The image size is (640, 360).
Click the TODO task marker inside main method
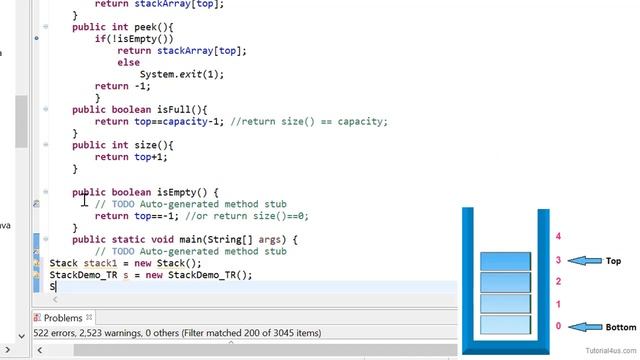click(x=36, y=252)
